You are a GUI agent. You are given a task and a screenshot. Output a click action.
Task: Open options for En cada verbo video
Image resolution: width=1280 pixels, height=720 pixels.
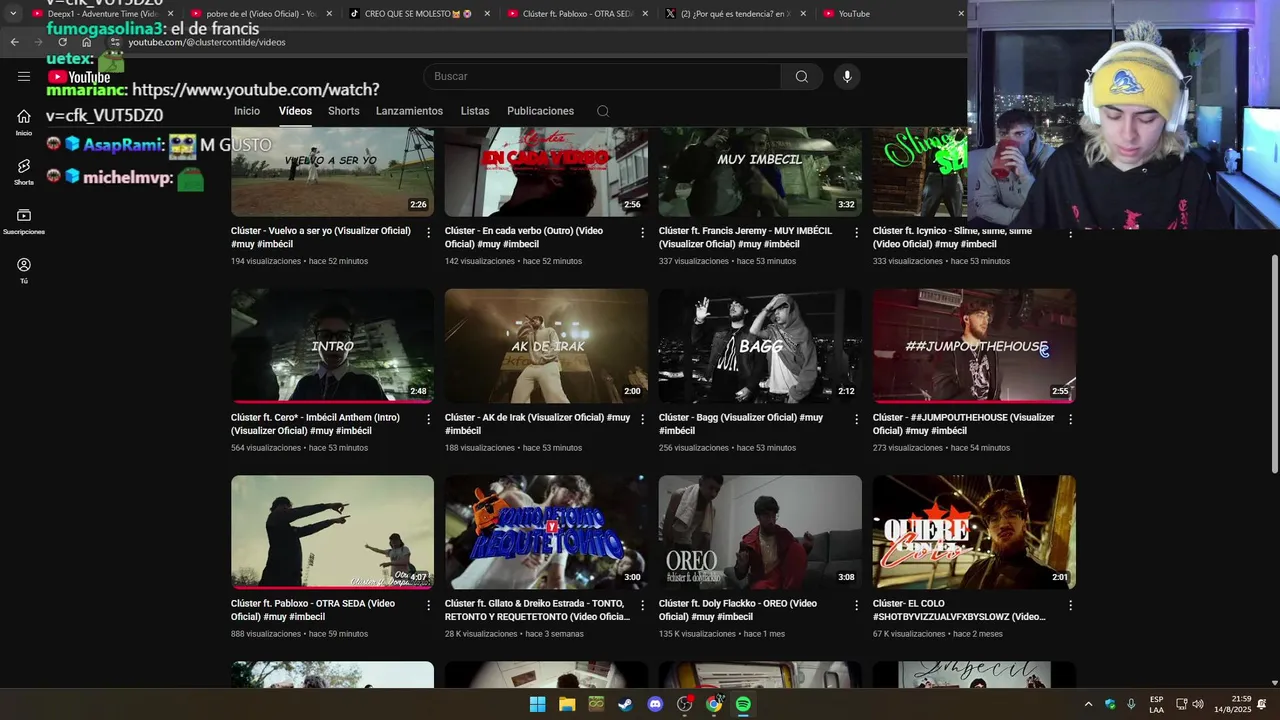coord(643,232)
